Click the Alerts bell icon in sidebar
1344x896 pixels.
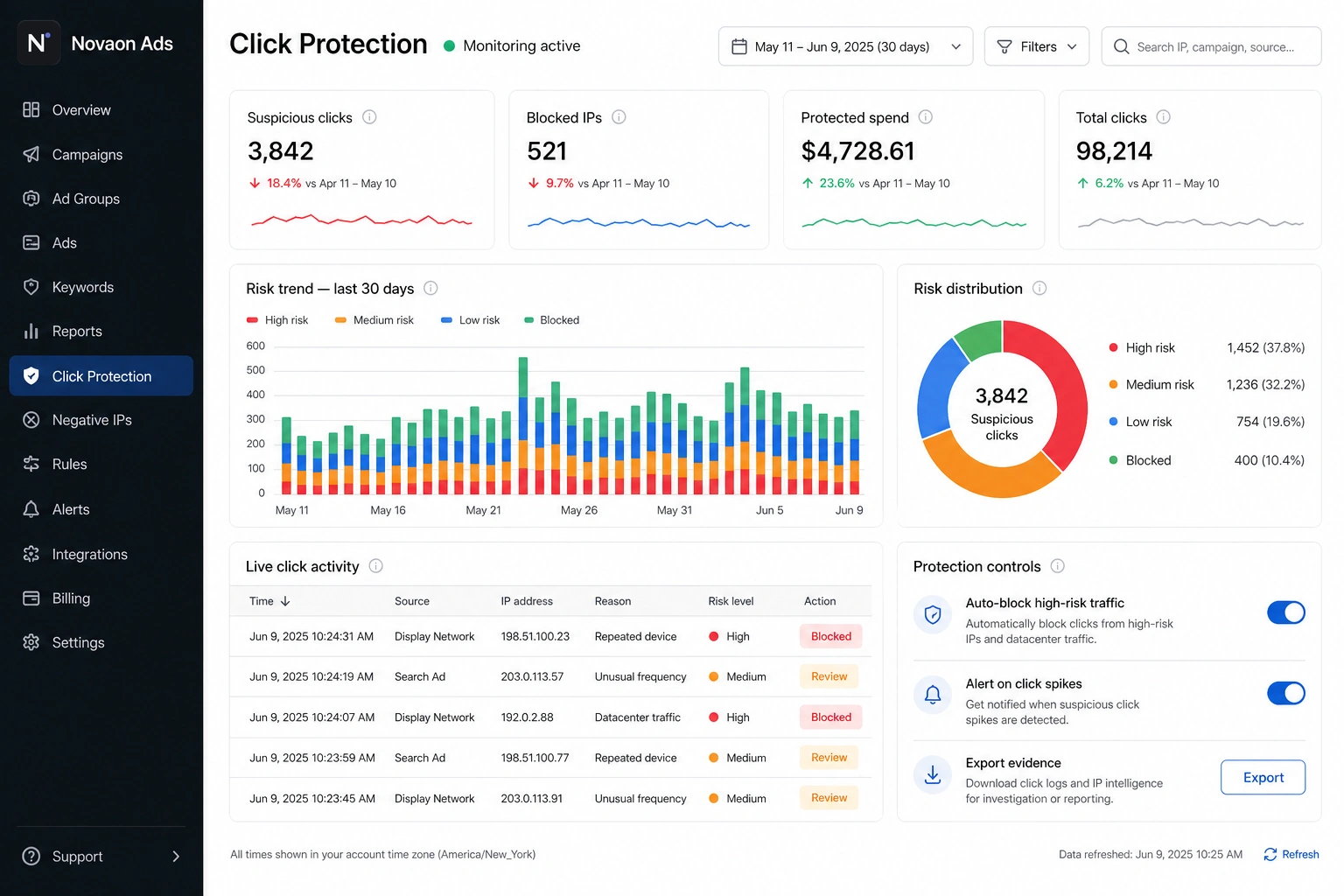click(31, 509)
